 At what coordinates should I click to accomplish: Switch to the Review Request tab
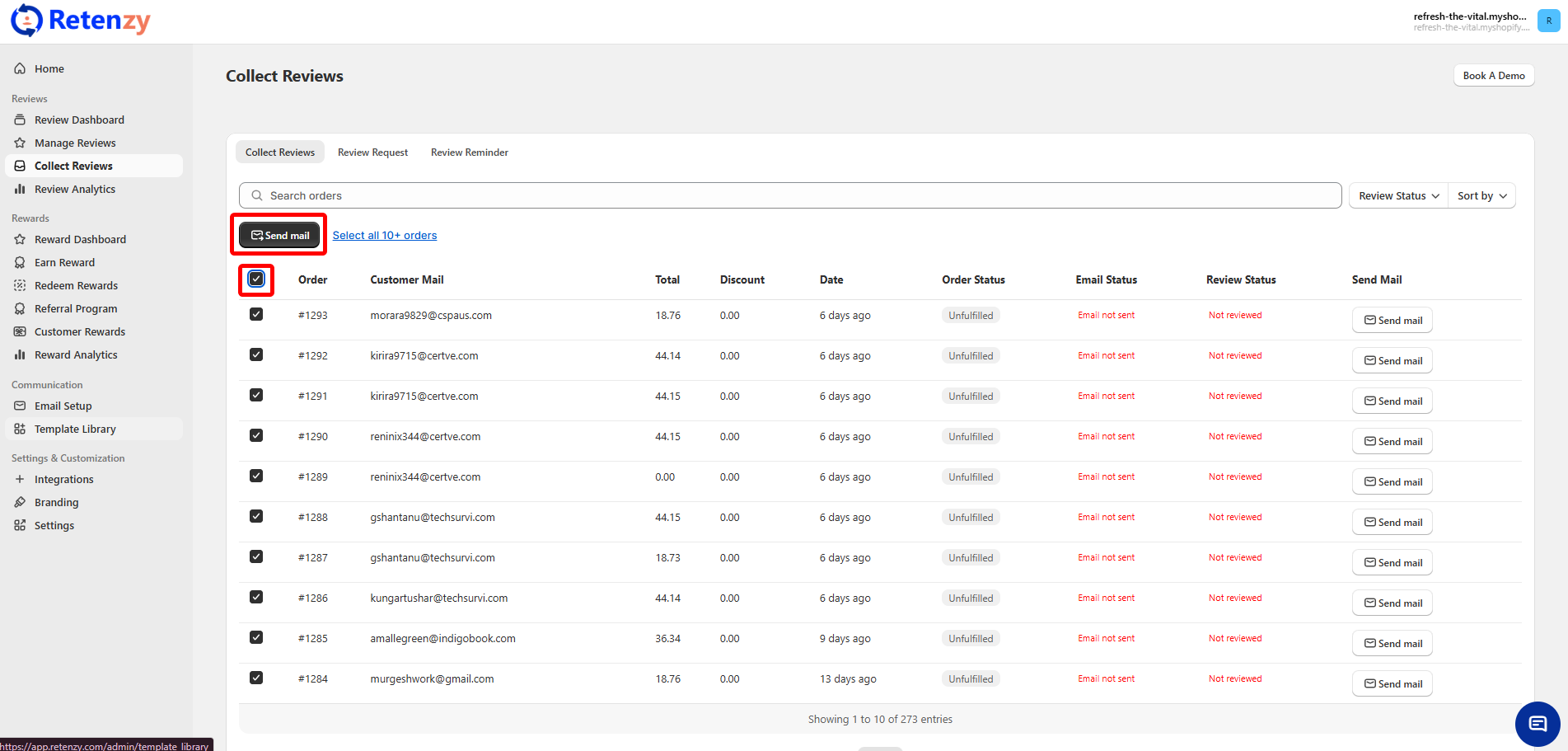(x=372, y=153)
